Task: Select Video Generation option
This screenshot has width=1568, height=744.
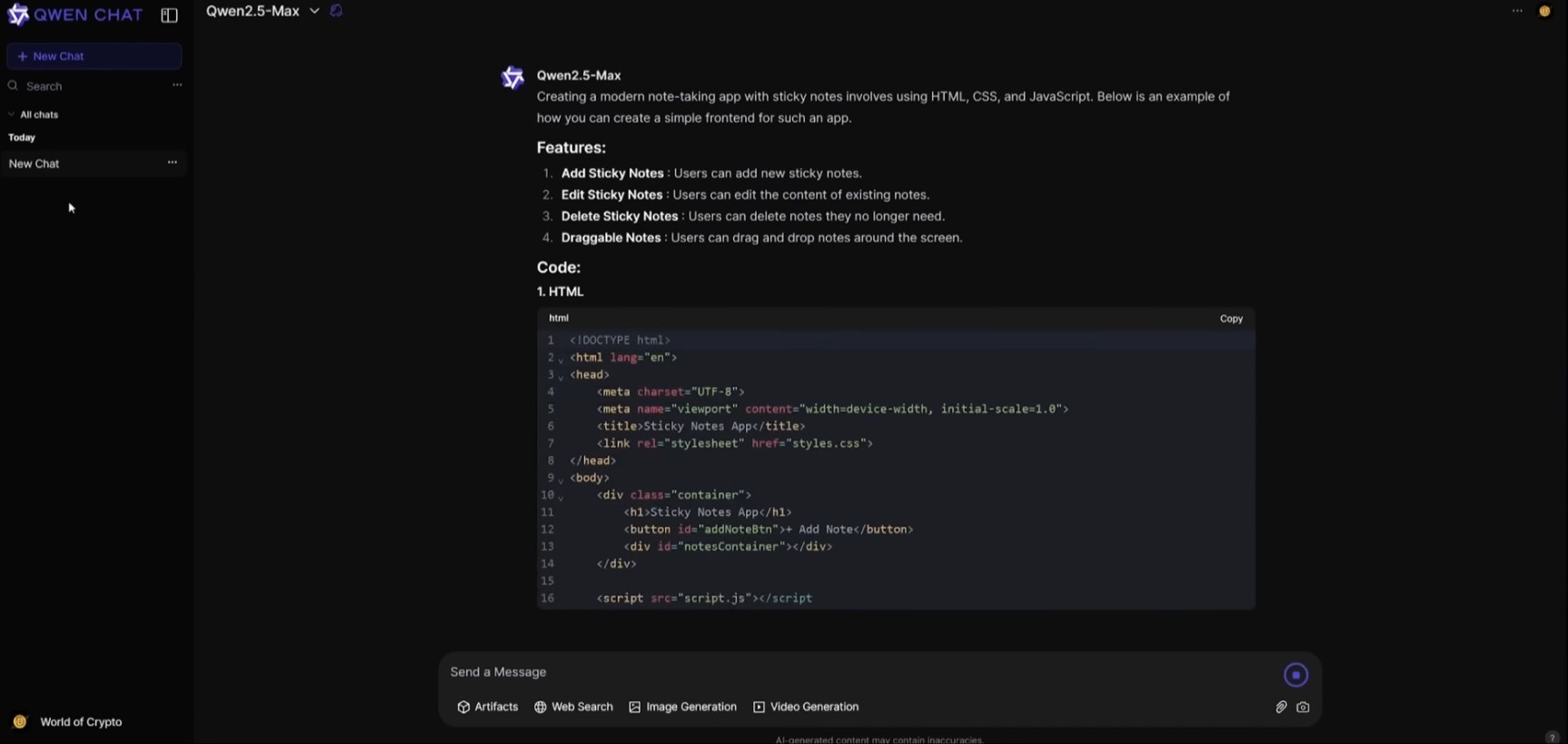Action: [x=806, y=707]
